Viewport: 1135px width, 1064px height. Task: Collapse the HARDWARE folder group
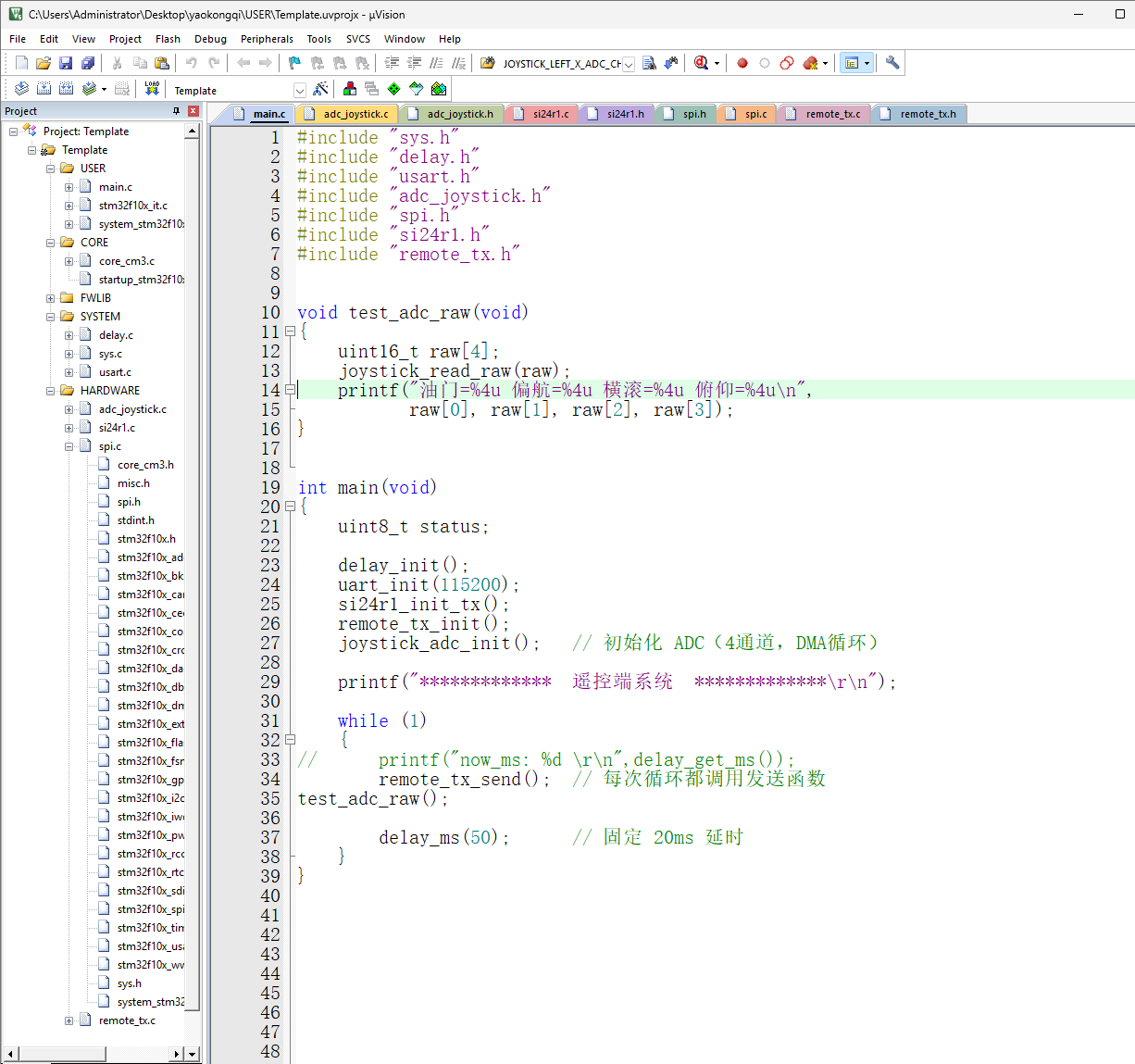point(51,391)
